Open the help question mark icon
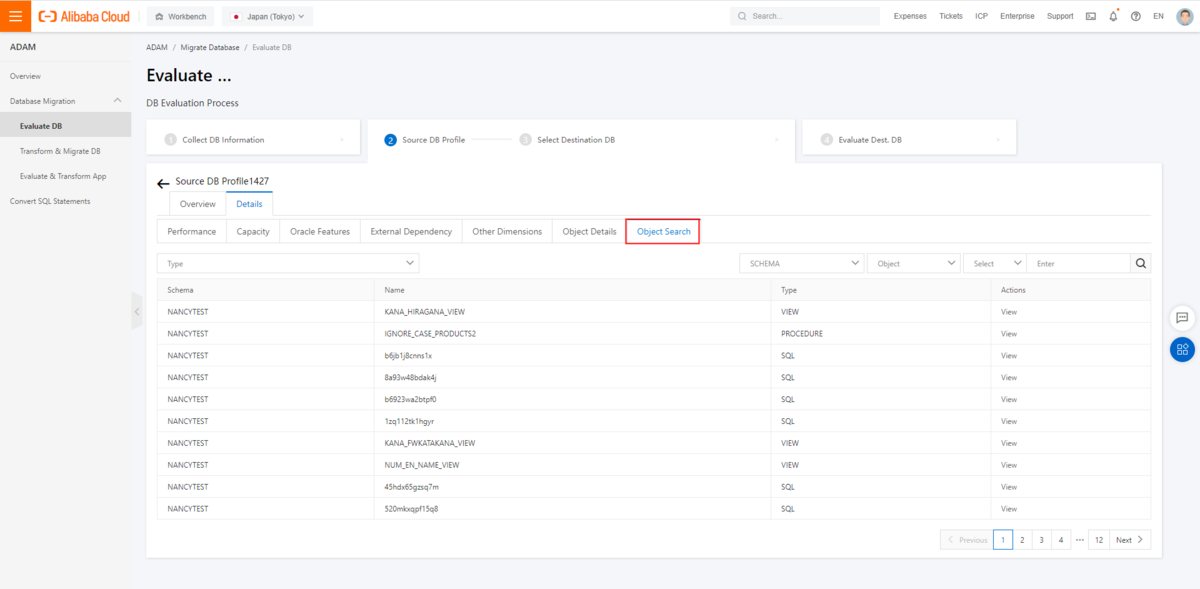 [x=1136, y=16]
